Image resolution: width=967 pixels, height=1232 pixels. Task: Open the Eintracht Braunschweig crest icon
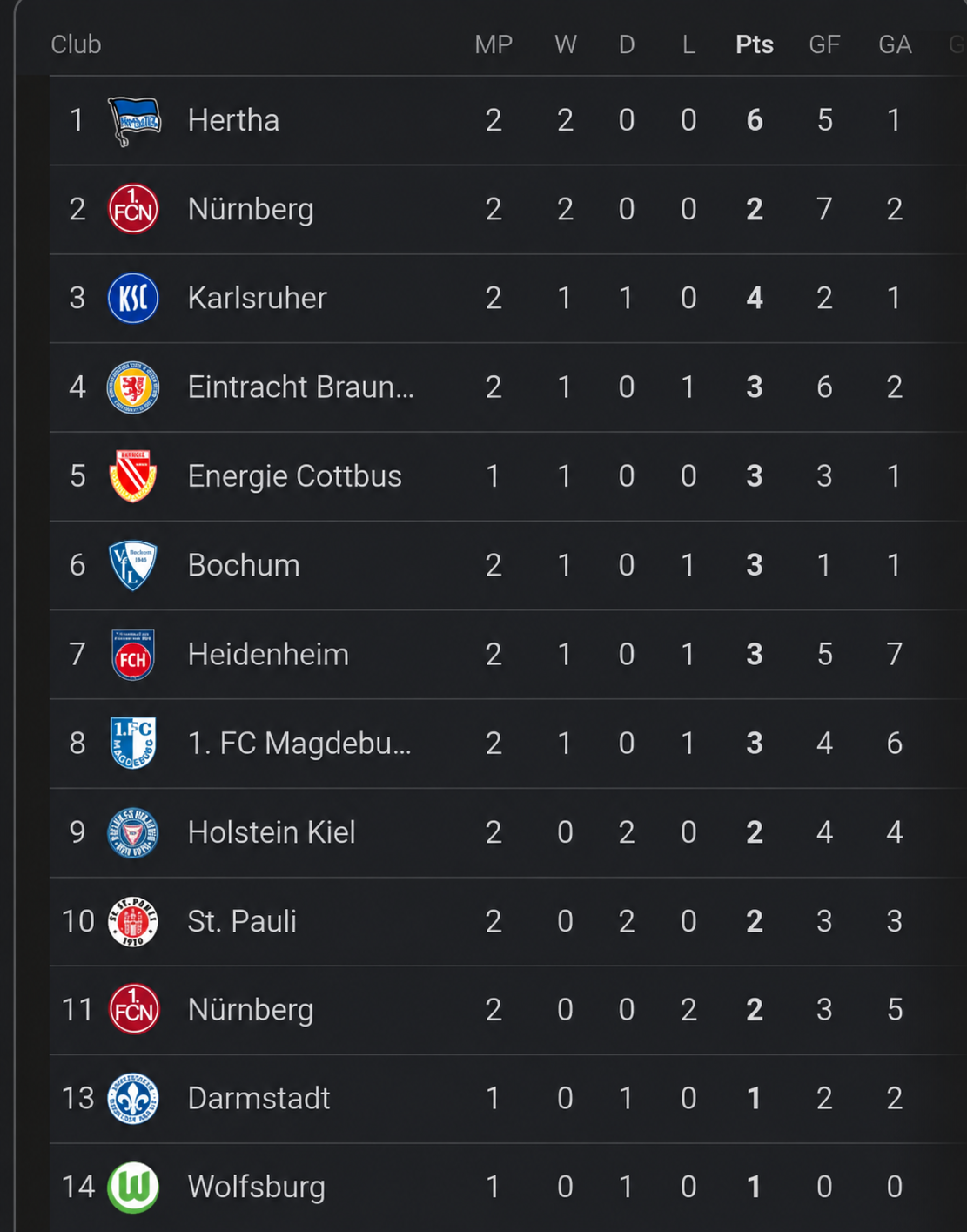pyautogui.click(x=133, y=387)
